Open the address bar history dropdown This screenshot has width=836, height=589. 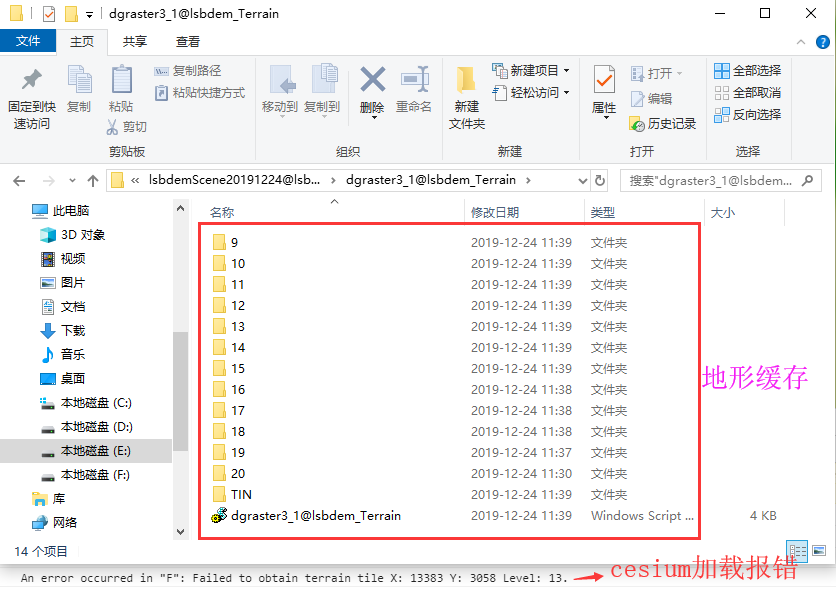[x=583, y=181]
